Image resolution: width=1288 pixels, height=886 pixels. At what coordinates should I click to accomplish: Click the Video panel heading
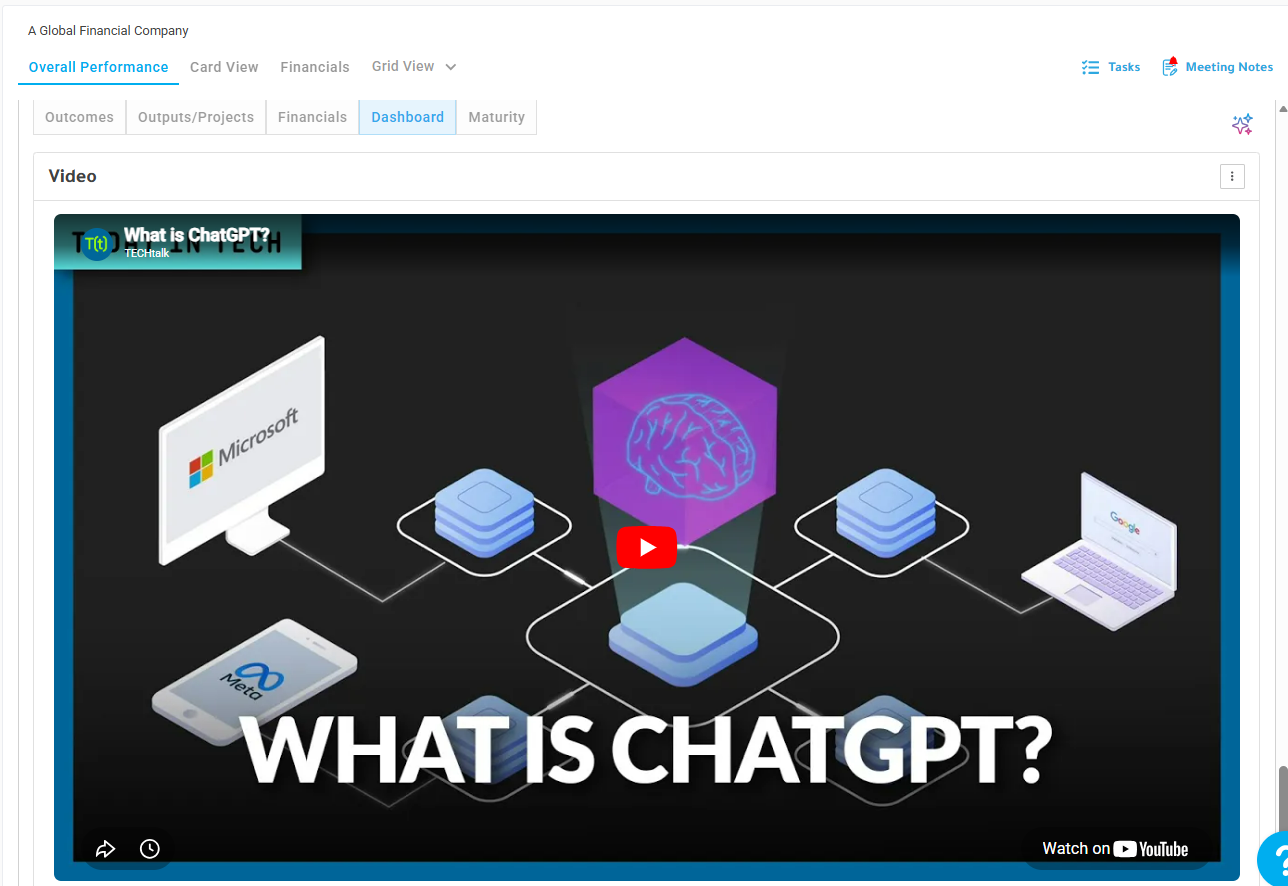point(73,176)
